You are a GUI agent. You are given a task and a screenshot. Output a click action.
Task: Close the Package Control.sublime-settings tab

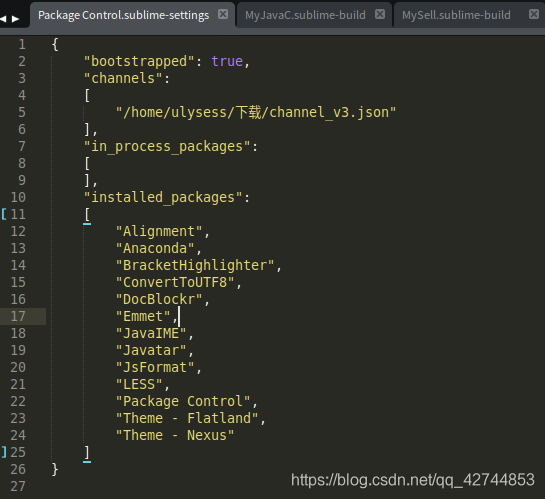coord(223,14)
